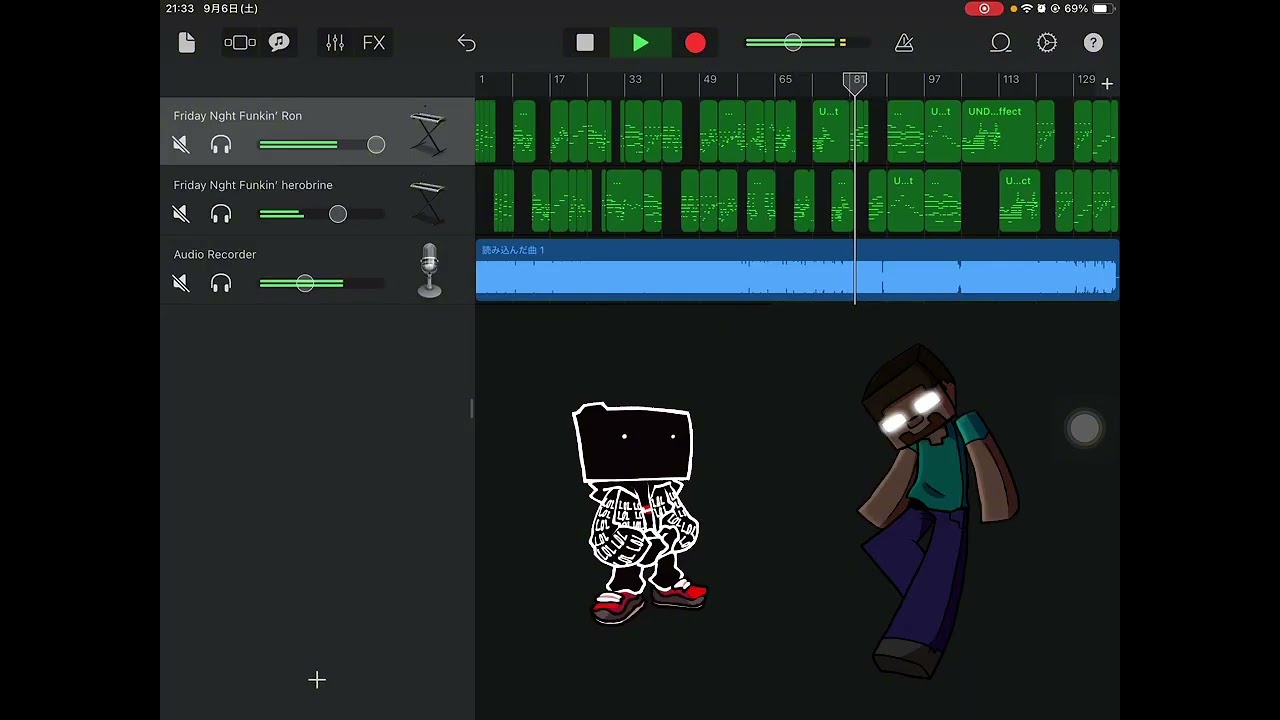The width and height of the screenshot is (1280, 720).
Task: Select the Friday Nght Funkin' herobrine track name
Action: point(253,185)
